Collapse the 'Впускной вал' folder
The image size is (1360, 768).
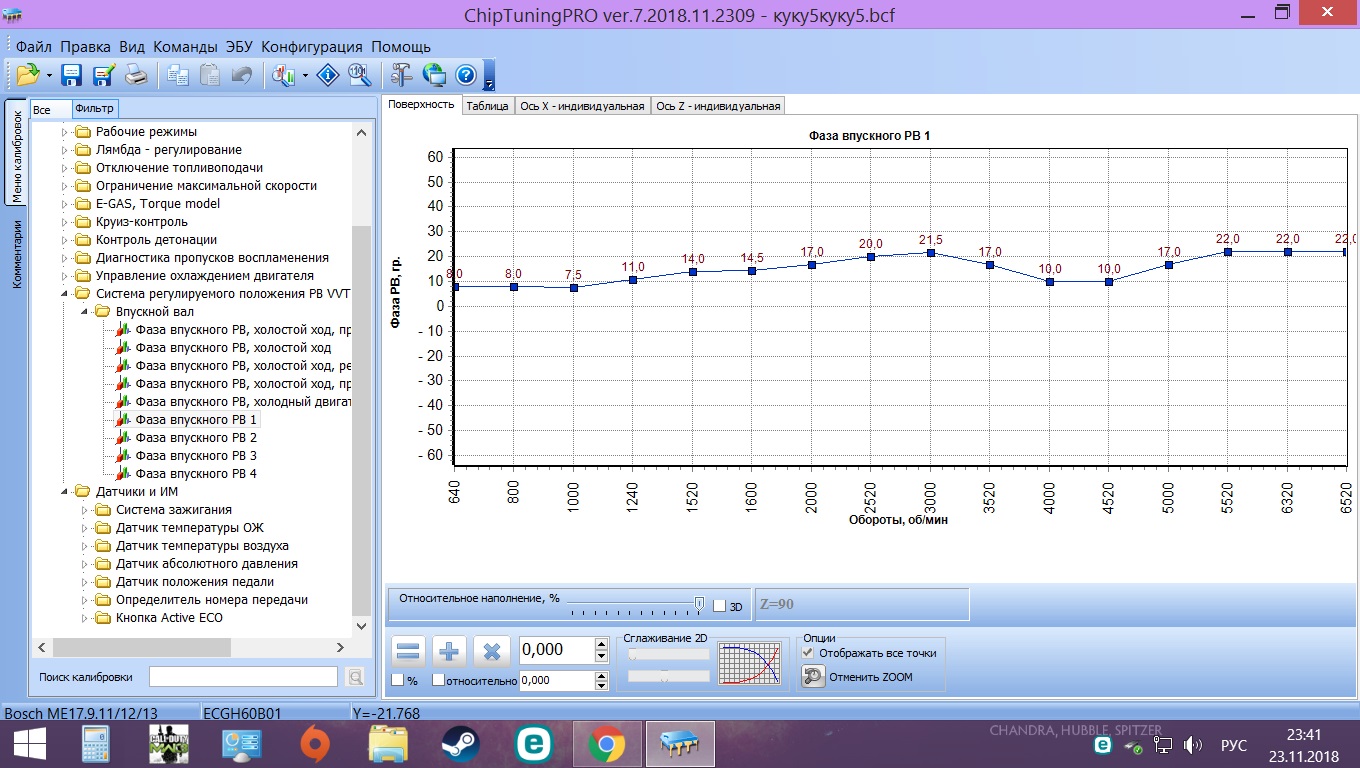[85, 312]
